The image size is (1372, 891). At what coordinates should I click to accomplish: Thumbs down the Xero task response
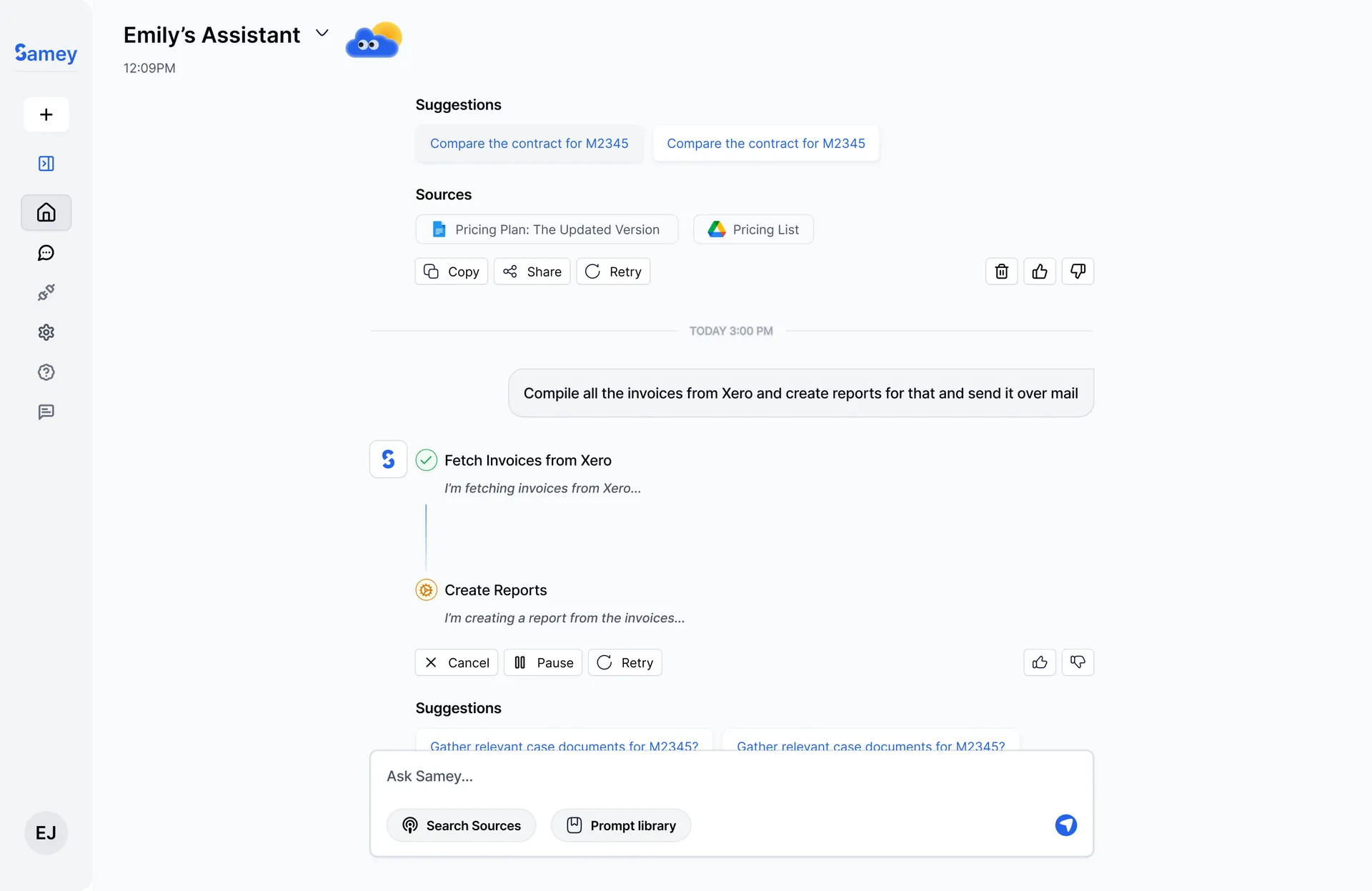click(x=1078, y=662)
